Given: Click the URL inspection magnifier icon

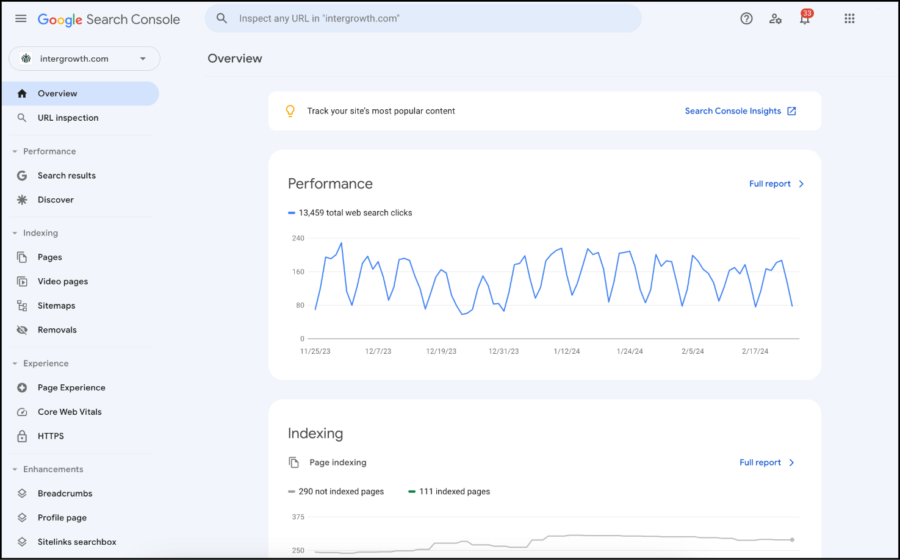Looking at the screenshot, I should [22, 118].
